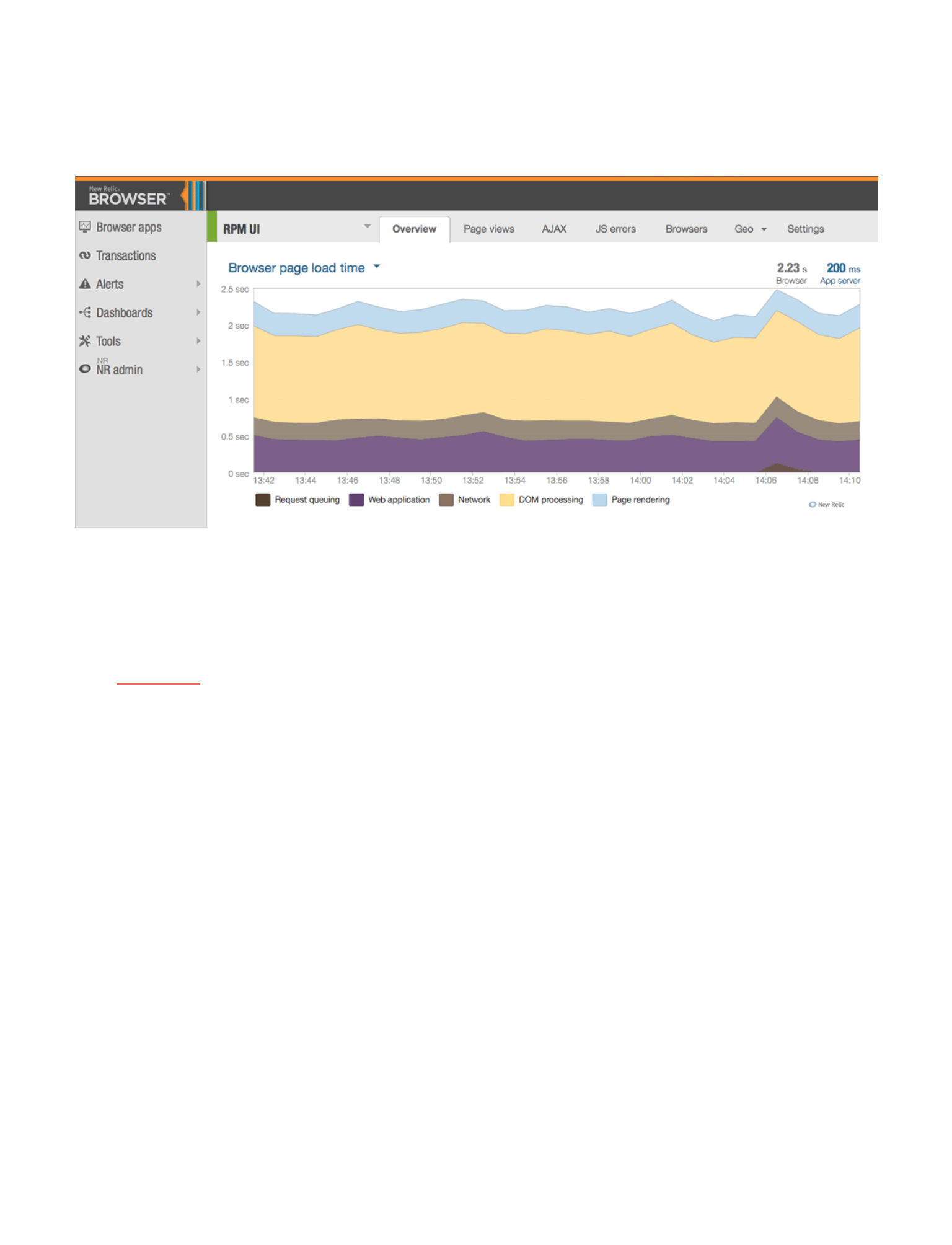Image resolution: width=952 pixels, height=1245 pixels.
Task: Switch to the JS errors tab
Action: tap(615, 229)
